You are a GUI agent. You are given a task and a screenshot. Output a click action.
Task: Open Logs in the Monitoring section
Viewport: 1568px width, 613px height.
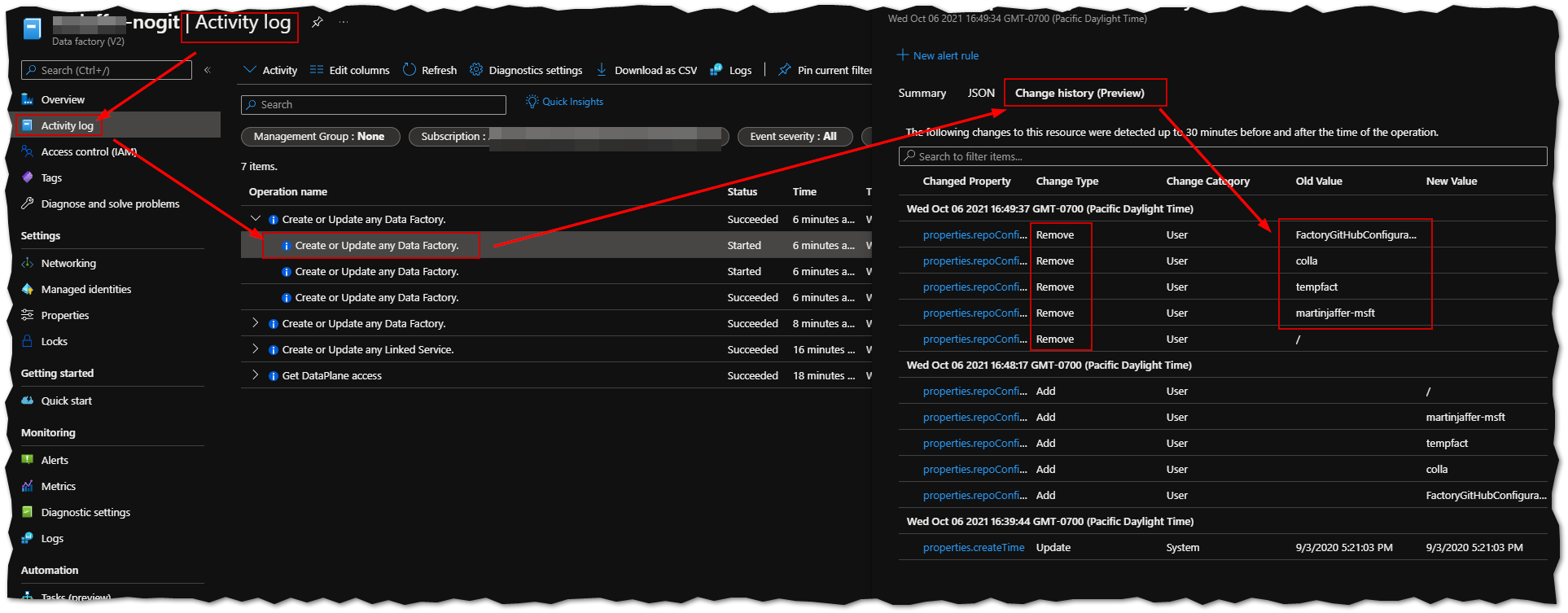pos(52,538)
